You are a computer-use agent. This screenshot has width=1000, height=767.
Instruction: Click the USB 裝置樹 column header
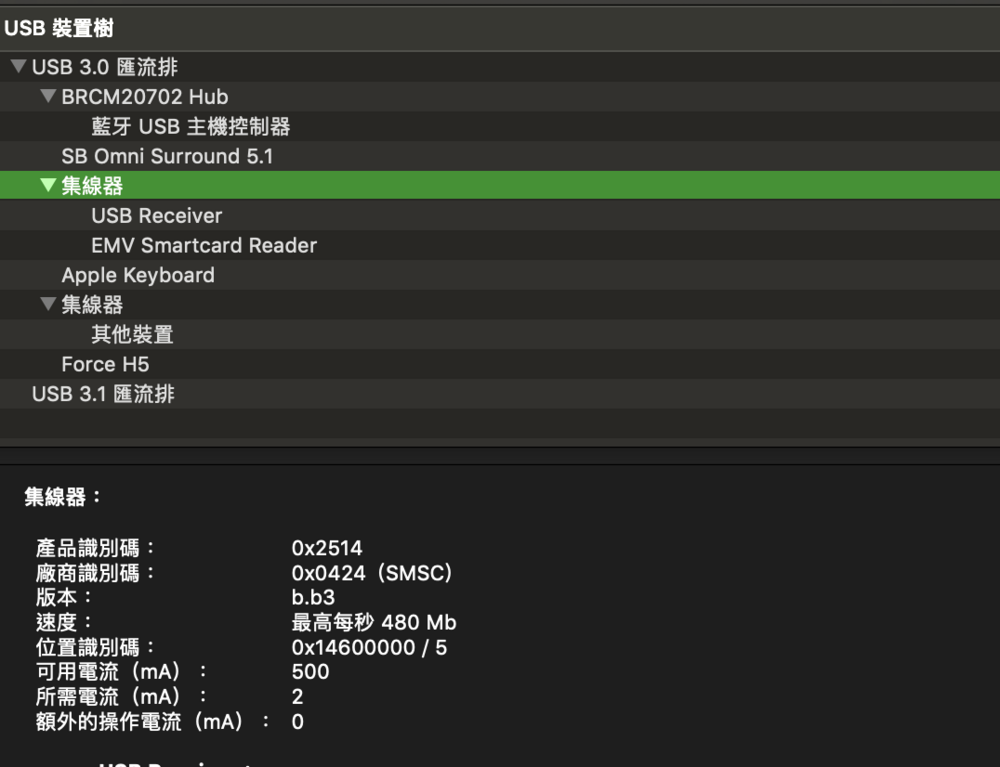tap(59, 29)
